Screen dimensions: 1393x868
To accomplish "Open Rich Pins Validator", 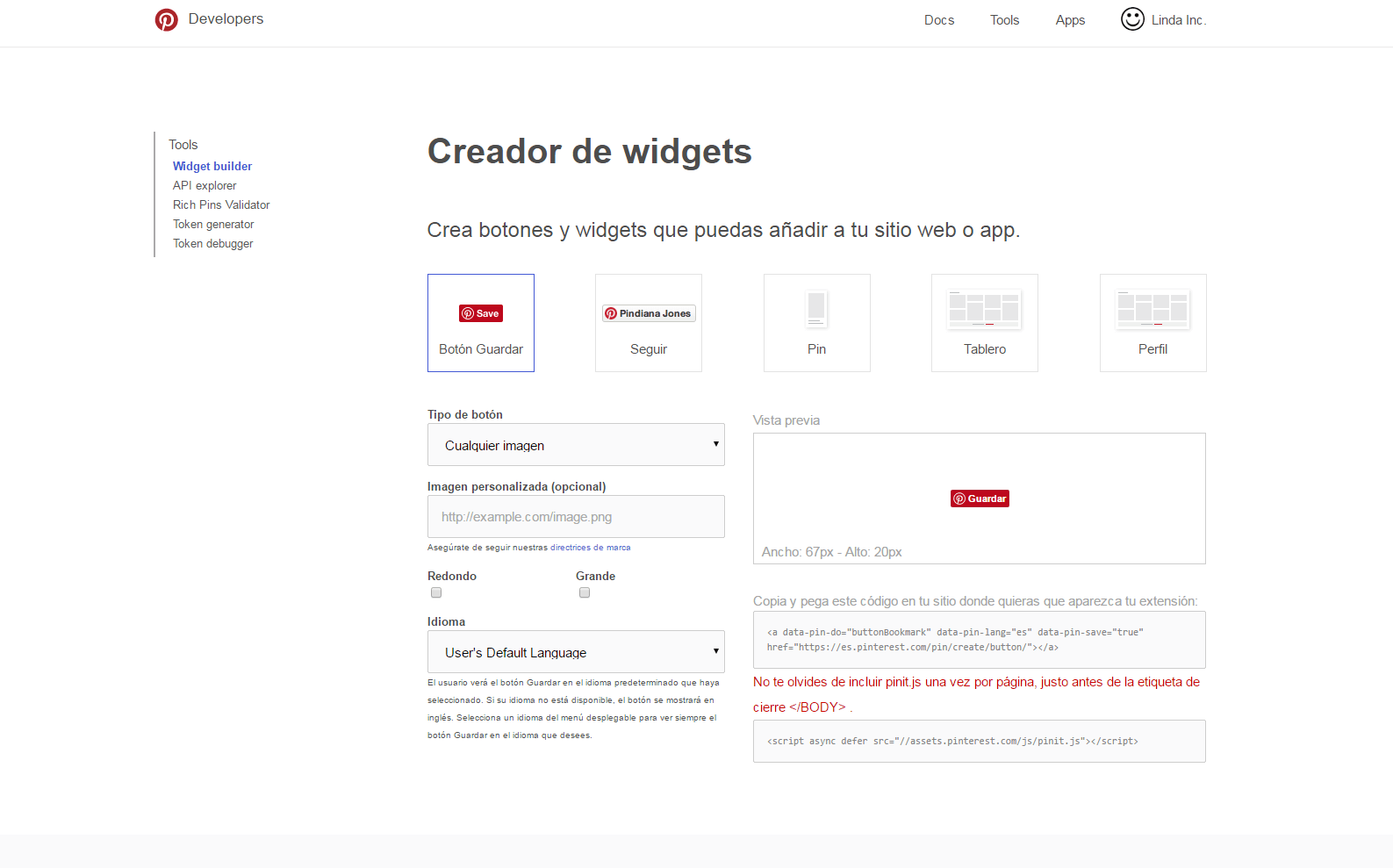I will coord(221,204).
